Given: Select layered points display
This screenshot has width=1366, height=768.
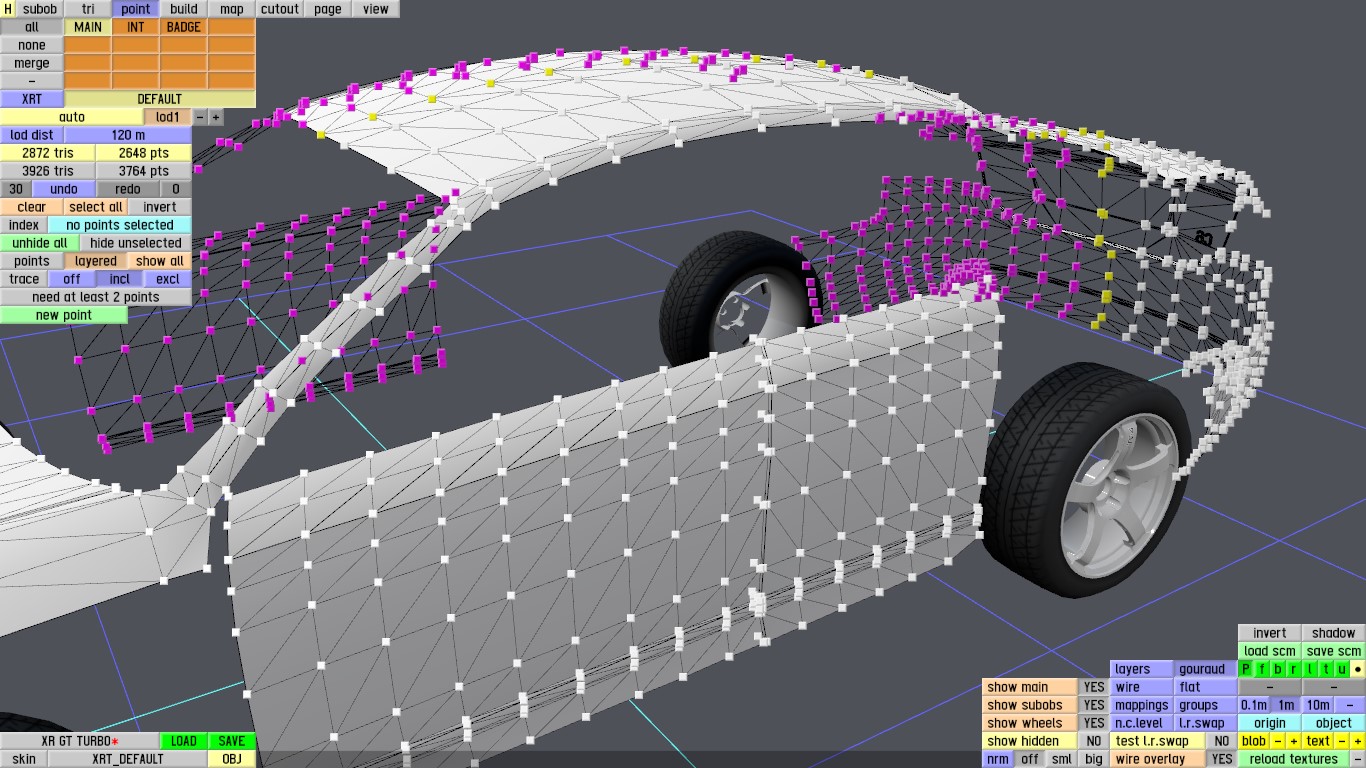Looking at the screenshot, I should click(96, 261).
